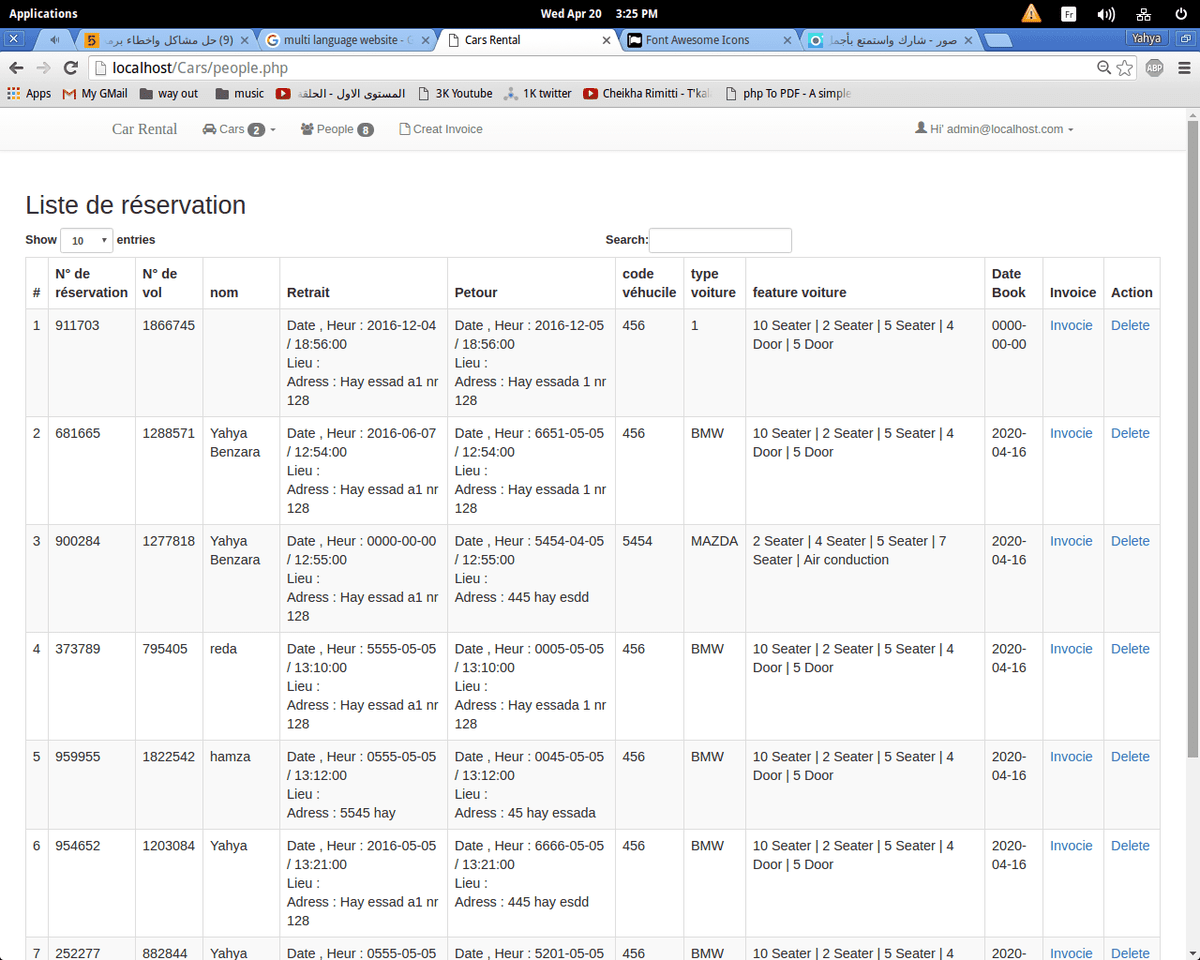Open the system volume icon
The width and height of the screenshot is (1200, 960).
click(x=1105, y=14)
